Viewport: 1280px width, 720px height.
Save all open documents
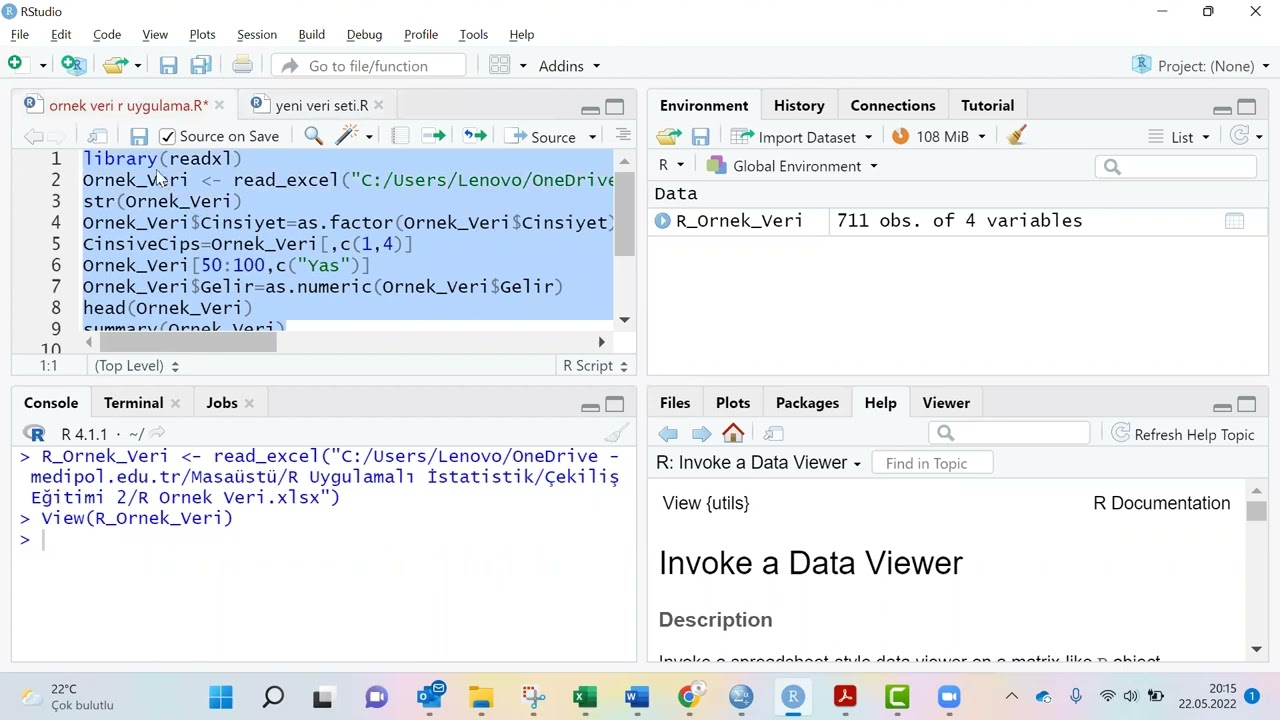click(200, 66)
